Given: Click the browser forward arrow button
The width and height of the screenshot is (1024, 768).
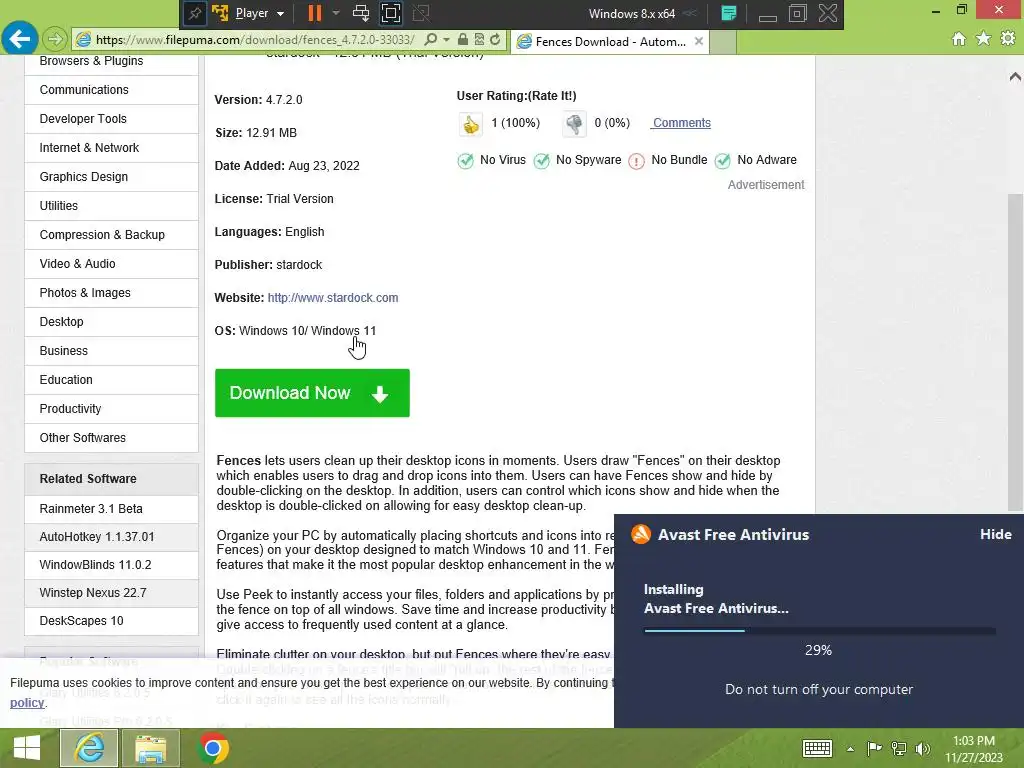Looking at the screenshot, I should [x=55, y=40].
